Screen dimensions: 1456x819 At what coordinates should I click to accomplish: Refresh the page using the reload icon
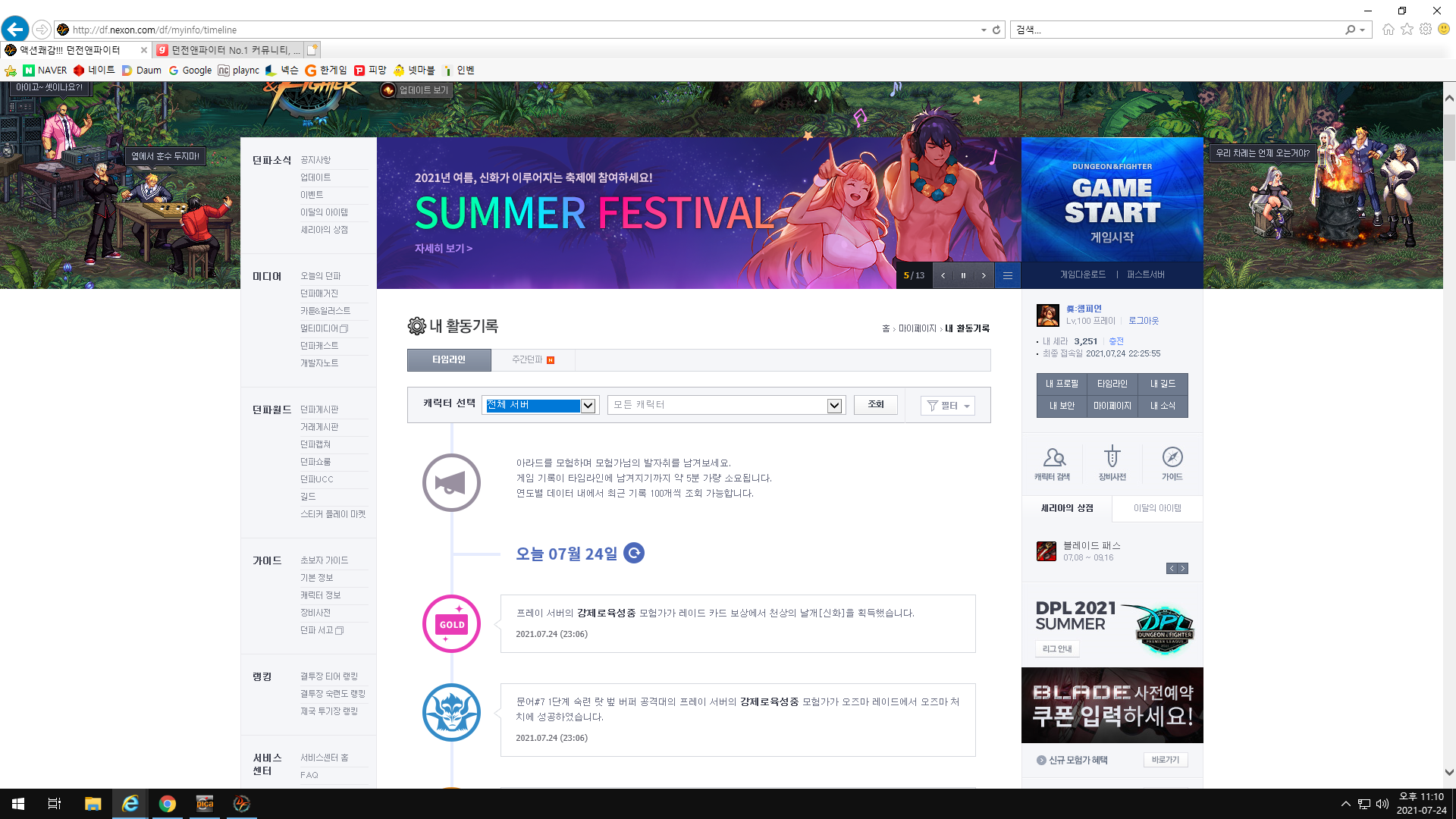pyautogui.click(x=996, y=30)
